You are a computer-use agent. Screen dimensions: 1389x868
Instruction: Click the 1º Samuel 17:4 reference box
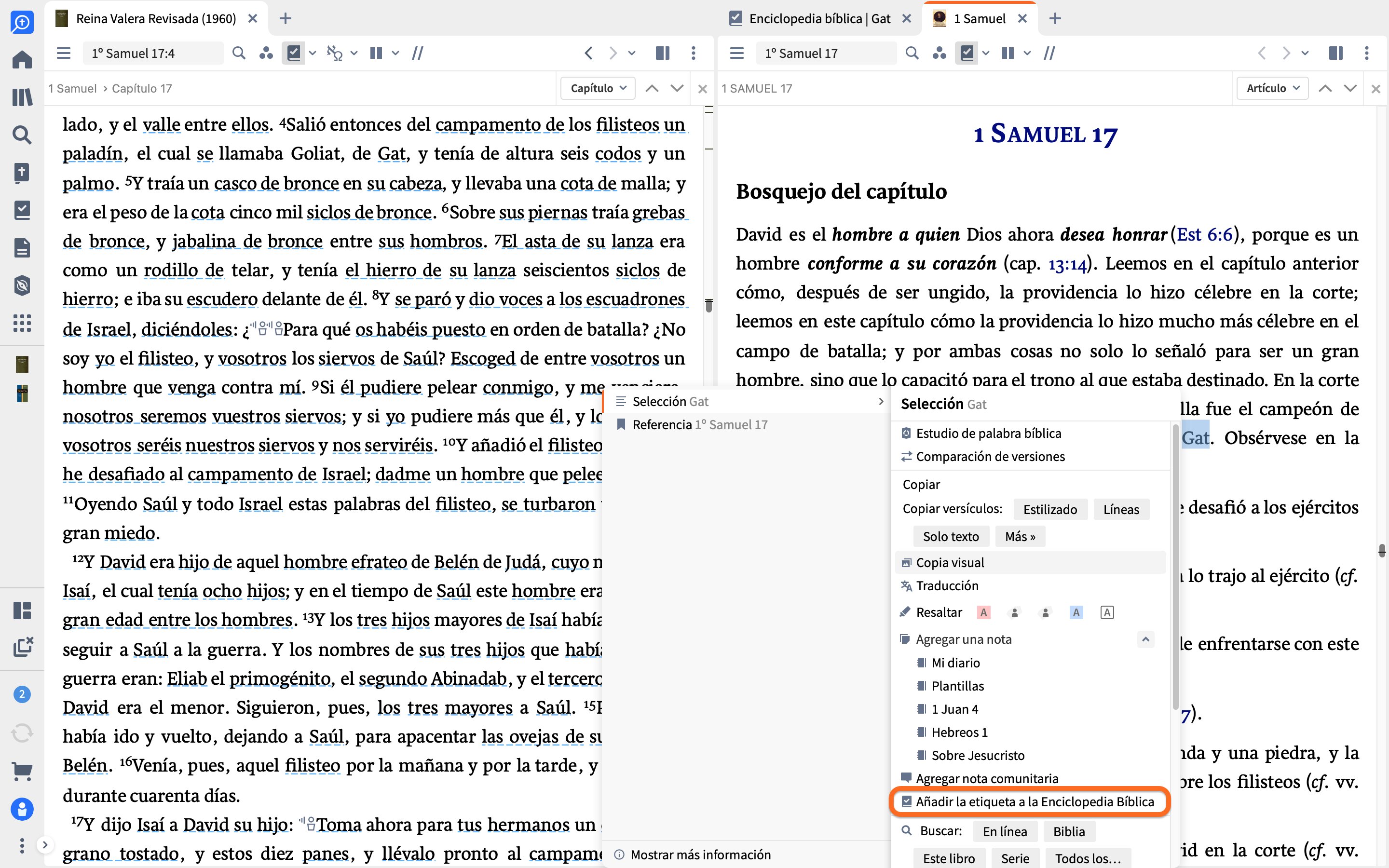(x=153, y=54)
